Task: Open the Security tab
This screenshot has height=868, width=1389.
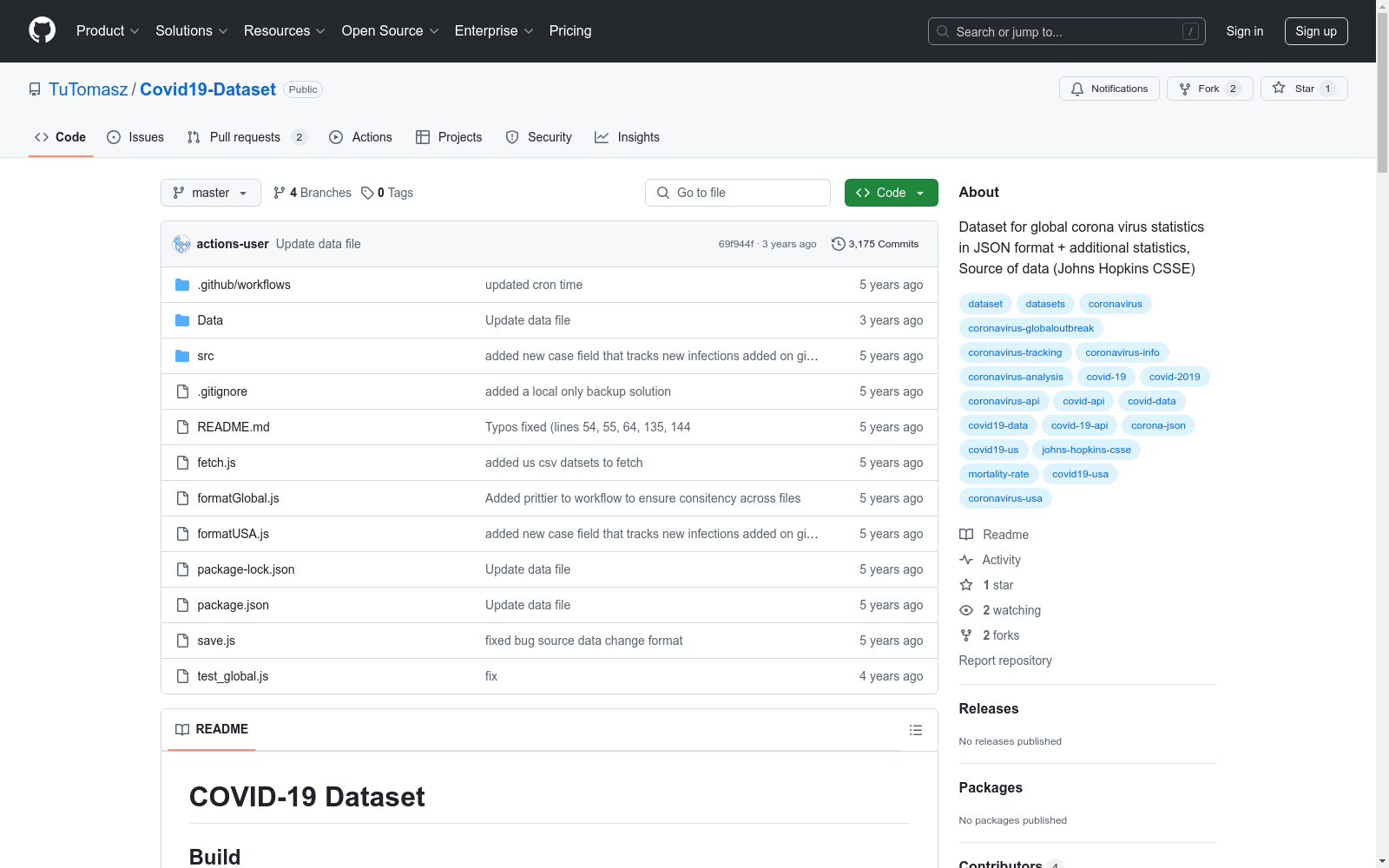Action: coord(538,137)
